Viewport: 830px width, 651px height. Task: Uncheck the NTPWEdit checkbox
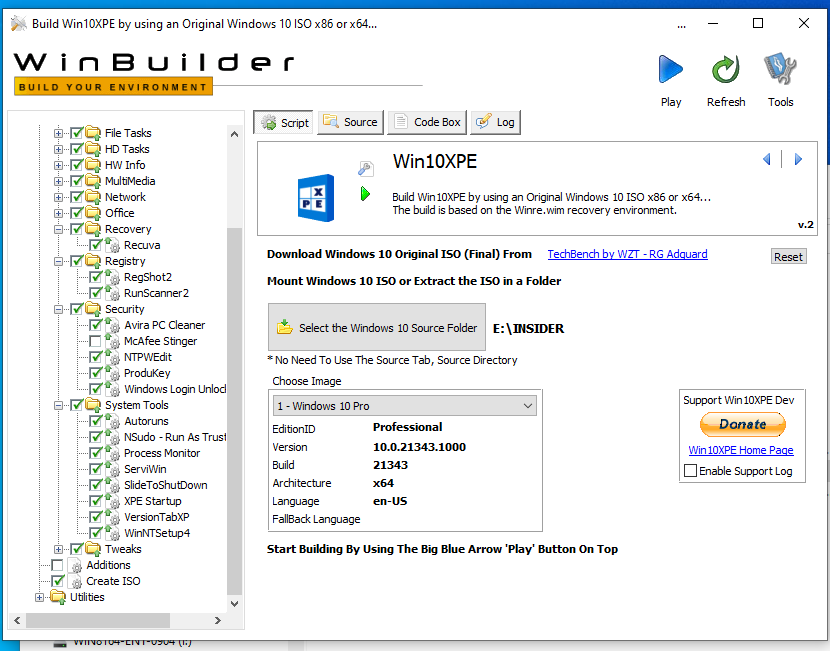(95, 357)
